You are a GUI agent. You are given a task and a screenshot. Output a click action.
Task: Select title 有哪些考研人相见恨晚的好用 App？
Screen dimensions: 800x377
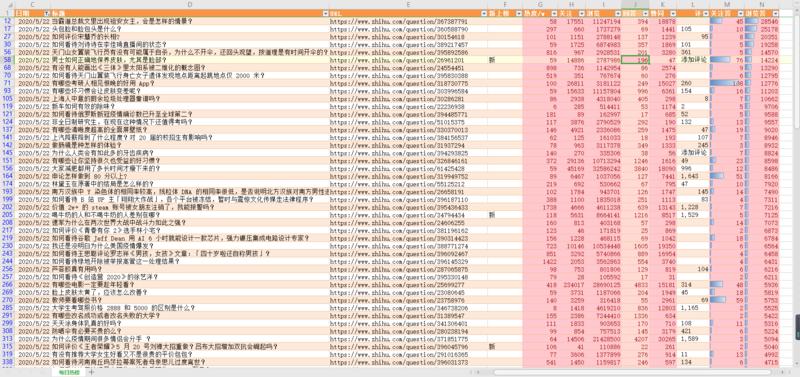coord(104,83)
